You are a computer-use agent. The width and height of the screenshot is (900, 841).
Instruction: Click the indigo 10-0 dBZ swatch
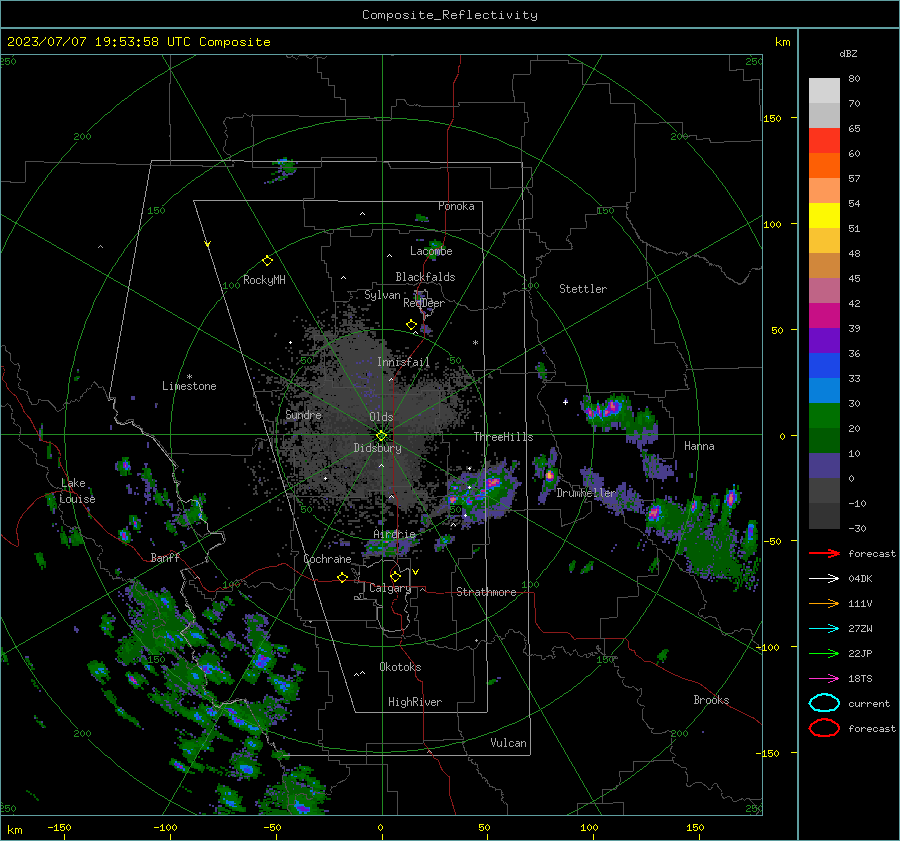coord(824,466)
